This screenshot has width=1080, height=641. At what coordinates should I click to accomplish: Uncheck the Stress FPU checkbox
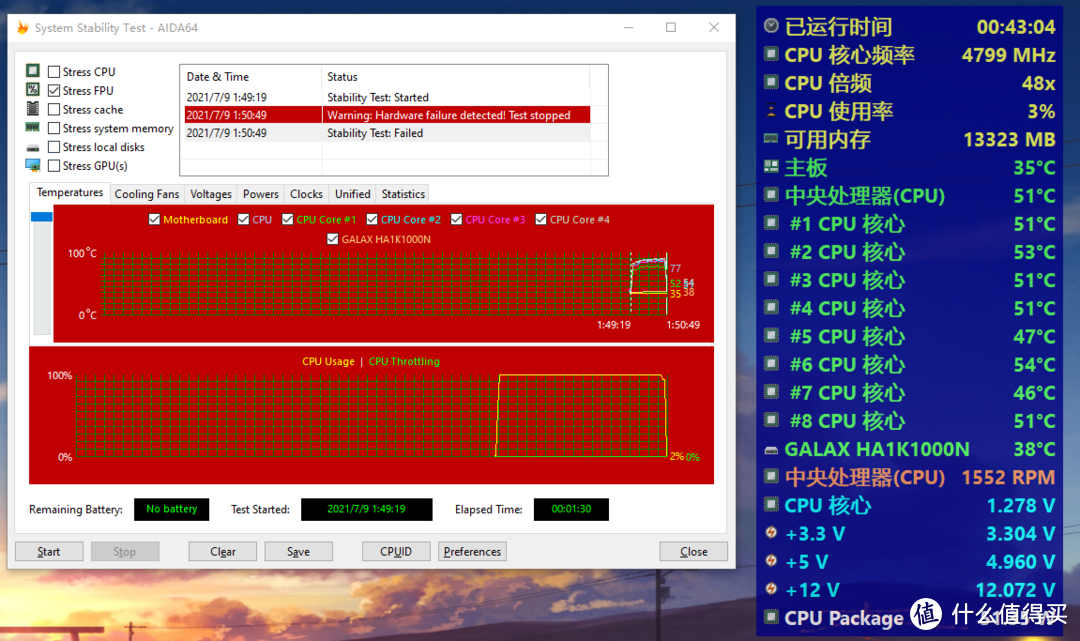click(x=54, y=91)
